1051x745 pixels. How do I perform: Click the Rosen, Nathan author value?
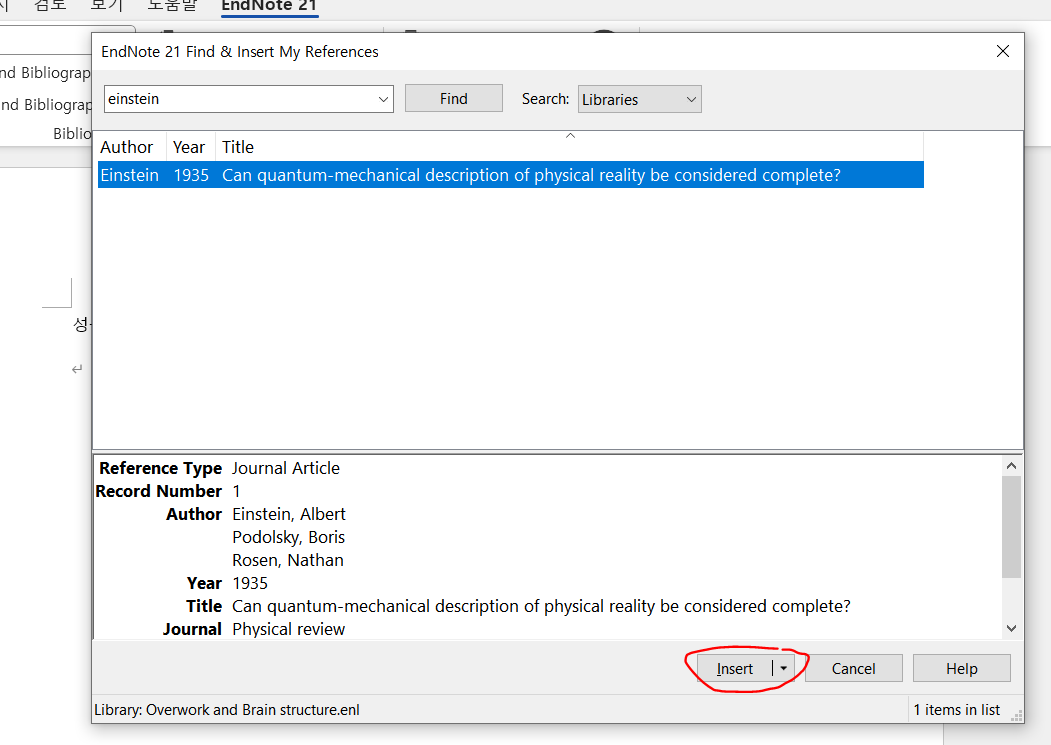point(288,560)
